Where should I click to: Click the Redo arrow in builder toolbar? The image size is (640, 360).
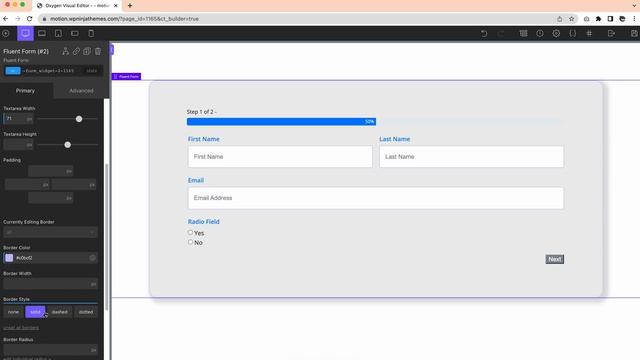click(x=501, y=33)
